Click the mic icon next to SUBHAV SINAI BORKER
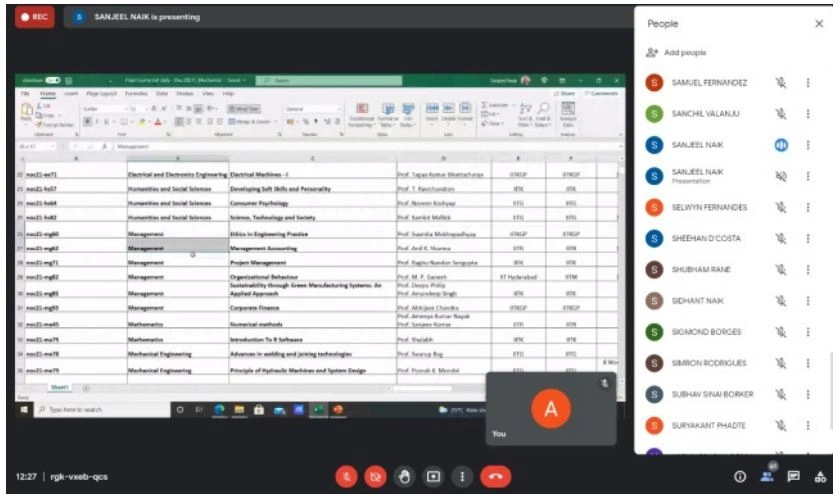 coord(781,394)
